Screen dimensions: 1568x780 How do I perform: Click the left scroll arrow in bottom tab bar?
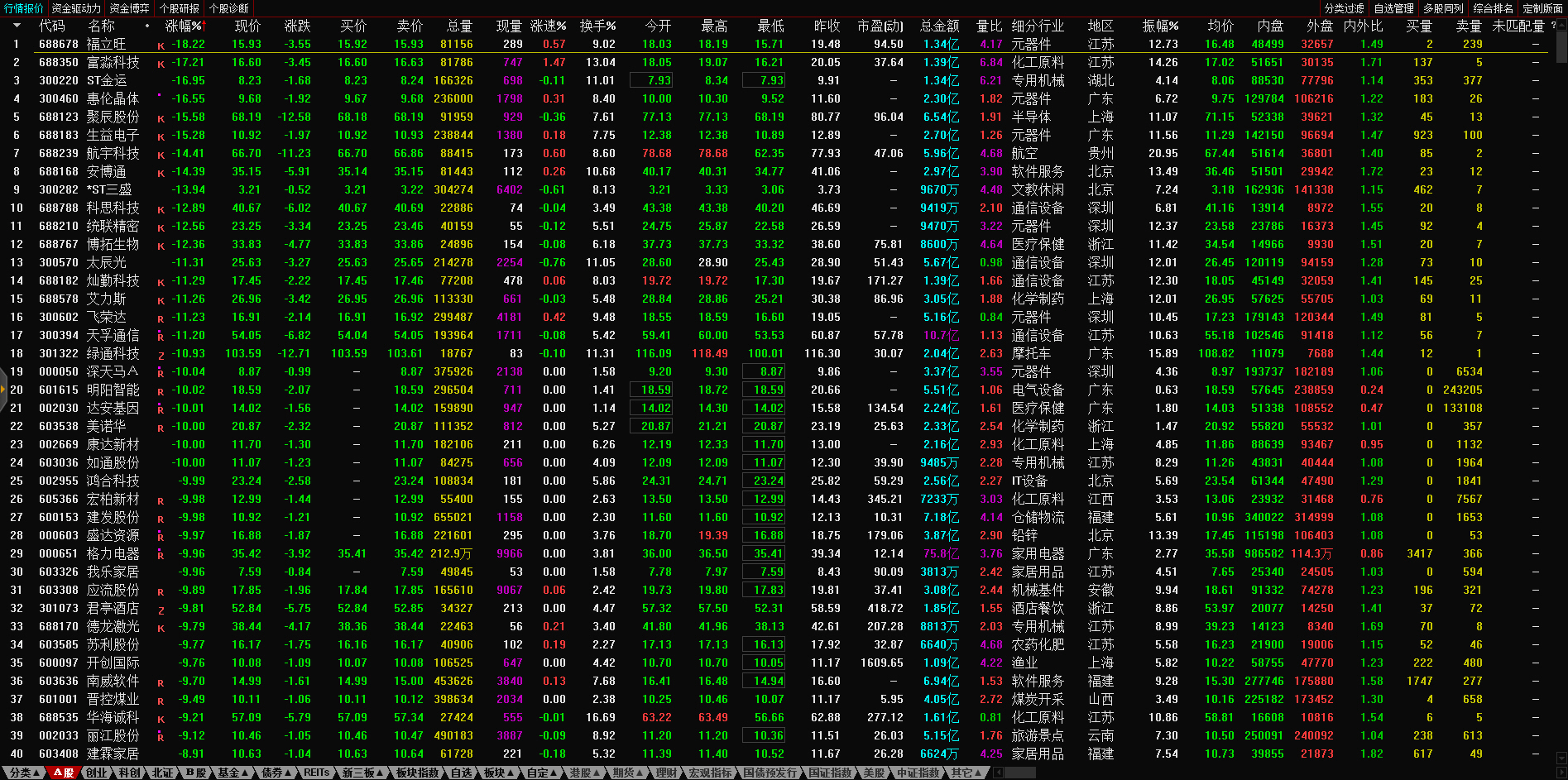(998, 773)
